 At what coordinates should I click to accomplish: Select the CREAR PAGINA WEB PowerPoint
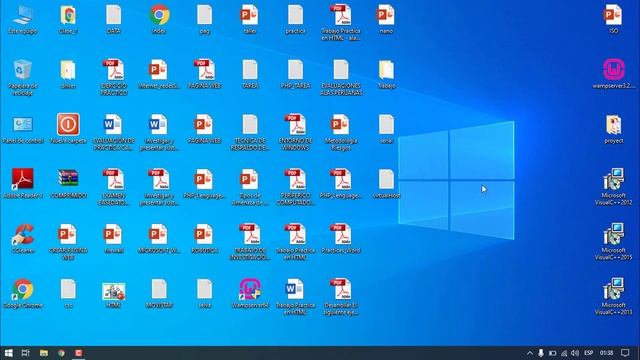68,242
